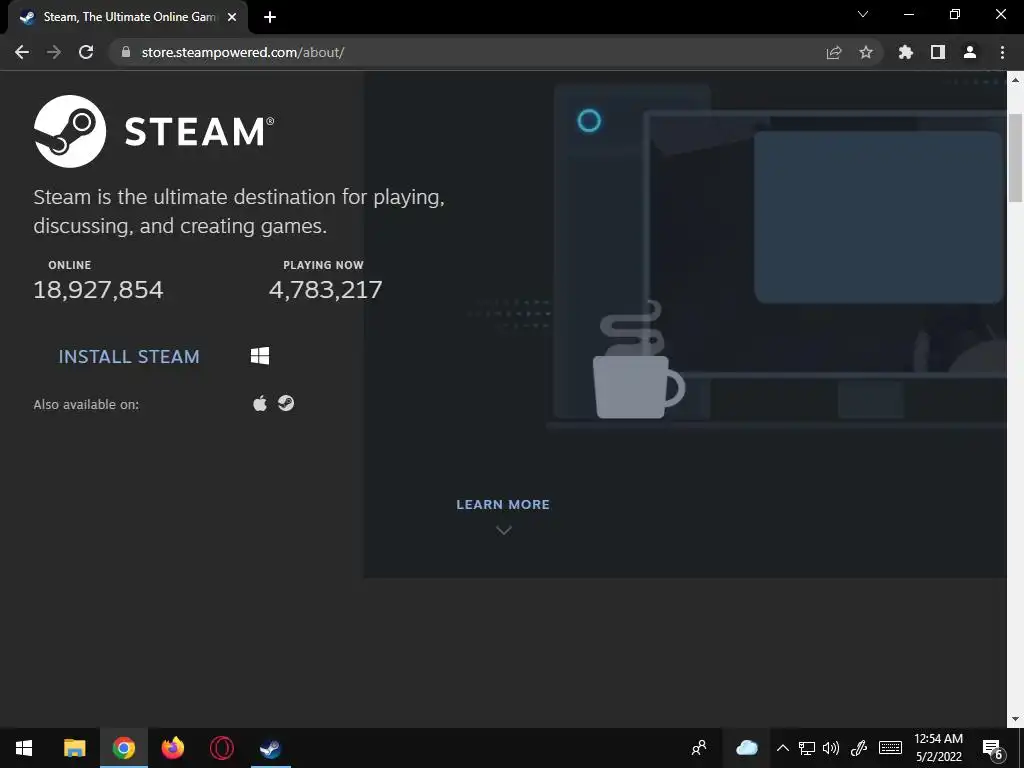Click the playing now count 4,783,217
1024x768 pixels.
[325, 290]
